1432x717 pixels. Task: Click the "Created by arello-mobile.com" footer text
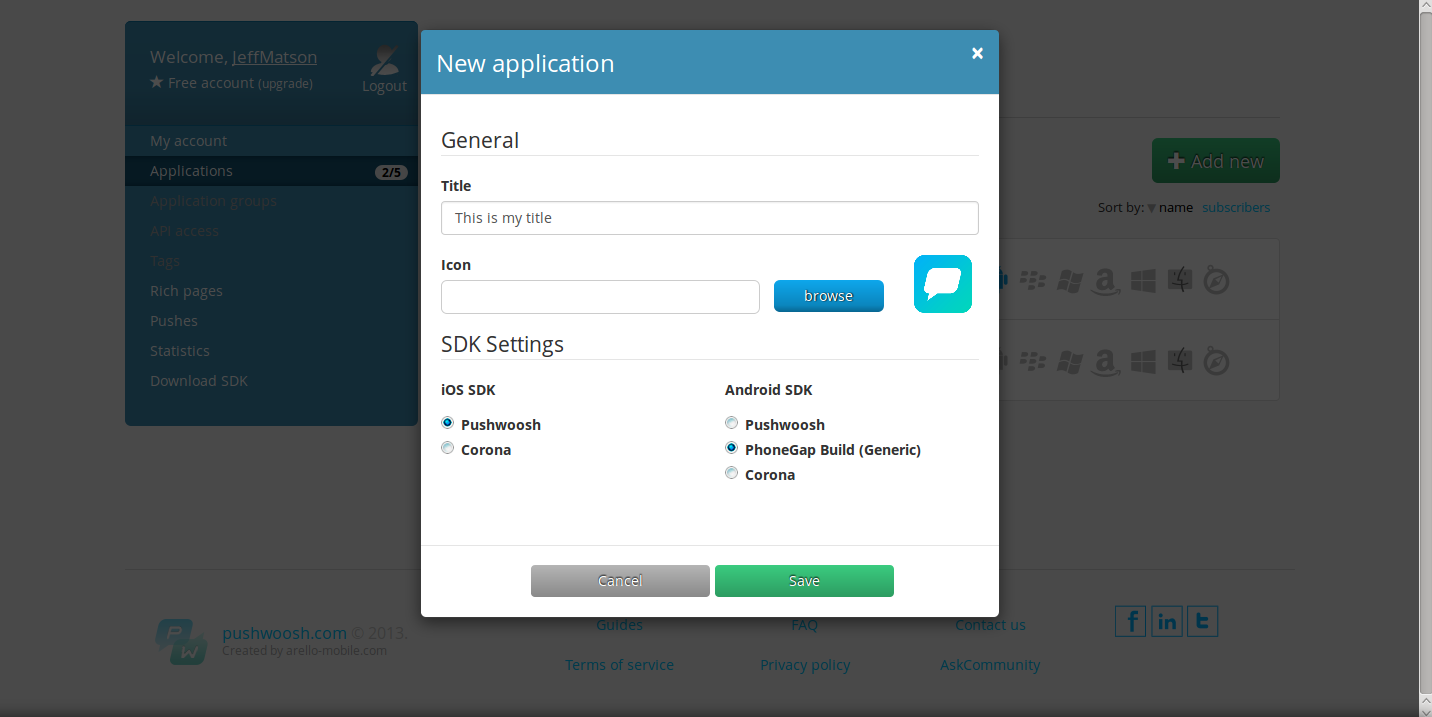coord(304,651)
